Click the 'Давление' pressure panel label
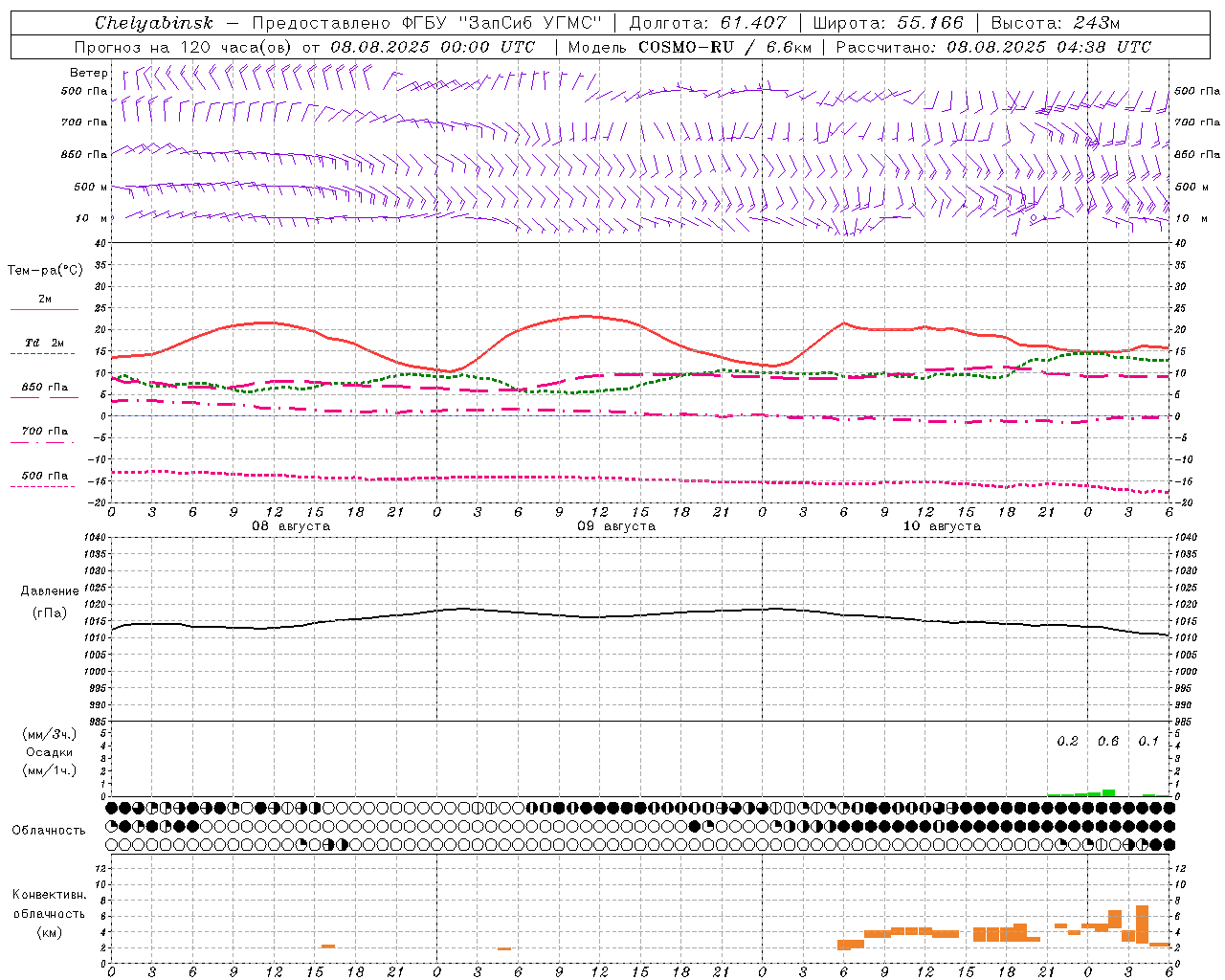 50,591
